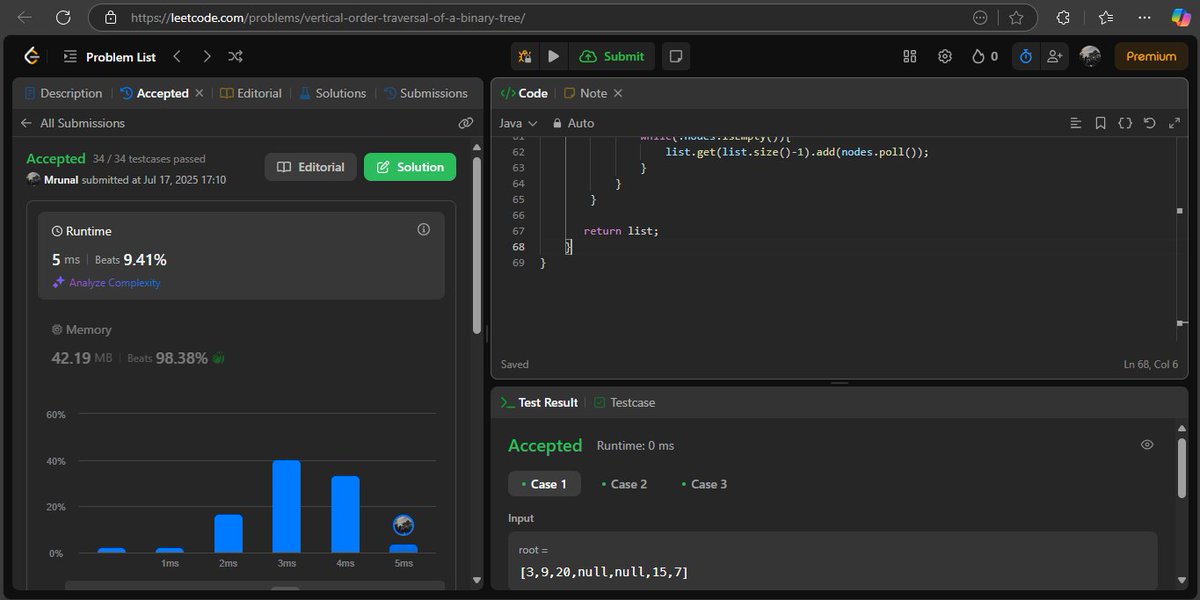Bookmark page with the star icon
1200x600 pixels.
(1016, 17)
